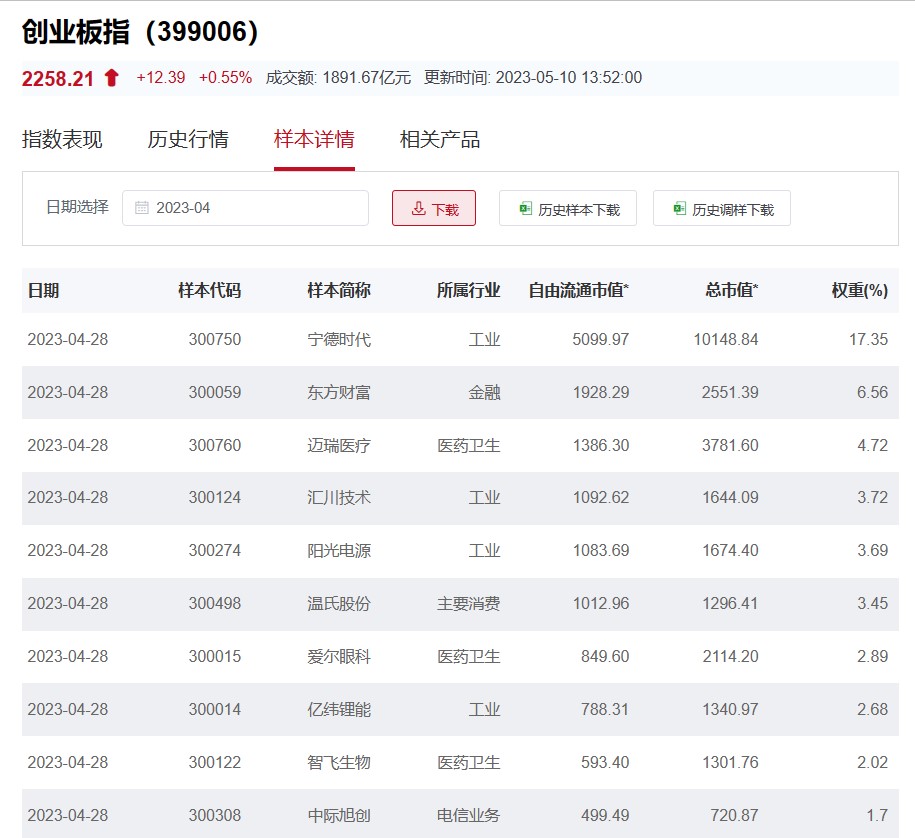915x838 pixels.
Task: Click the 总市值 column header
Action: click(731, 290)
